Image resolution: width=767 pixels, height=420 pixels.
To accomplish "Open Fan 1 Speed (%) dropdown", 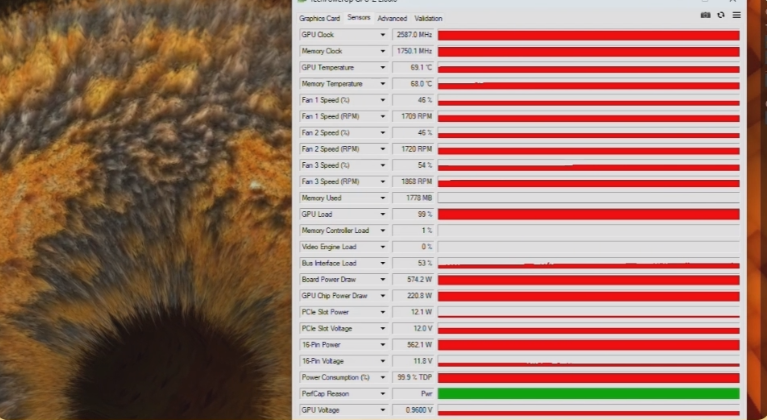I will (383, 100).
